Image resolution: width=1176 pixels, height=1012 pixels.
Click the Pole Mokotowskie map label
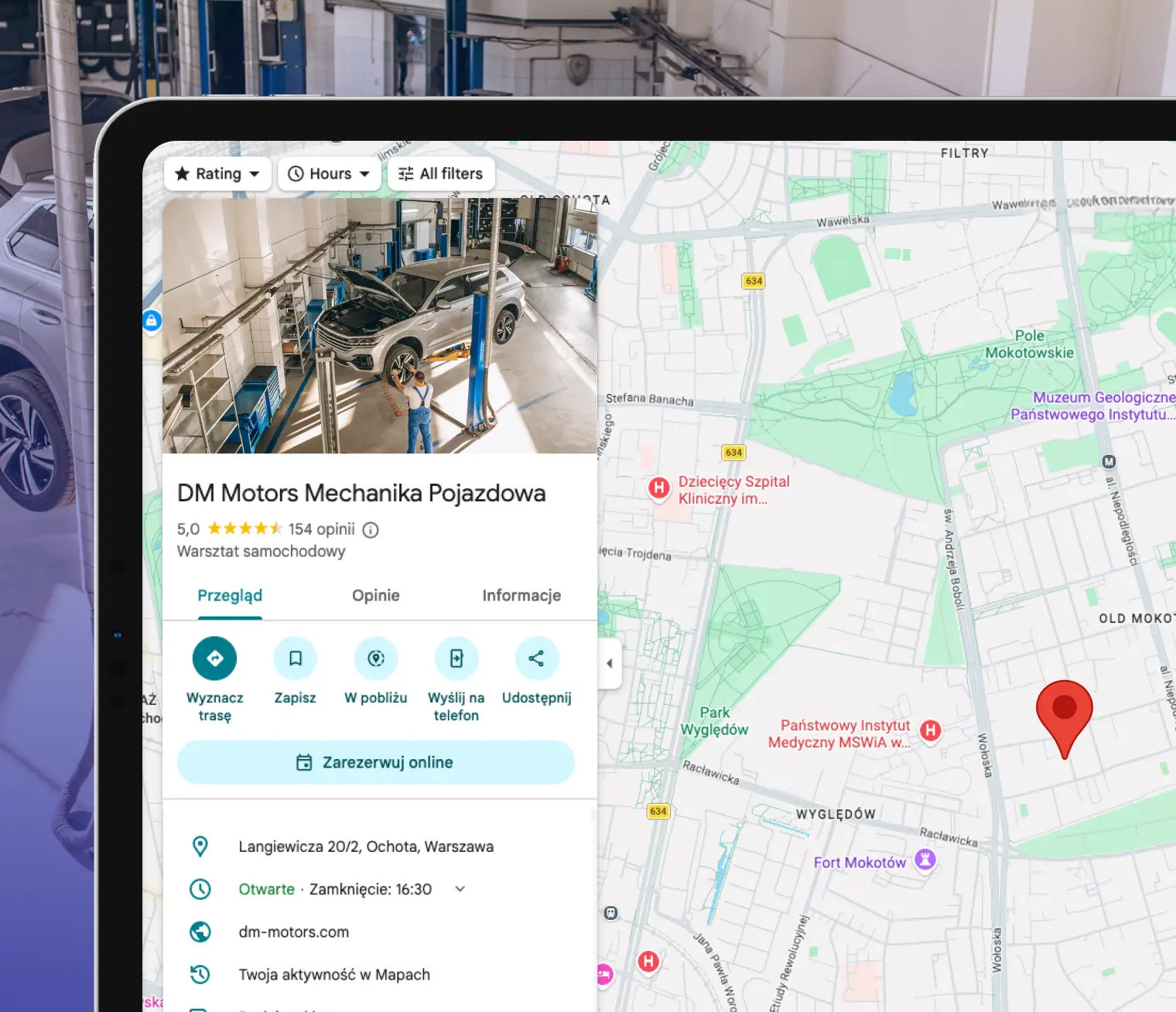click(1030, 344)
